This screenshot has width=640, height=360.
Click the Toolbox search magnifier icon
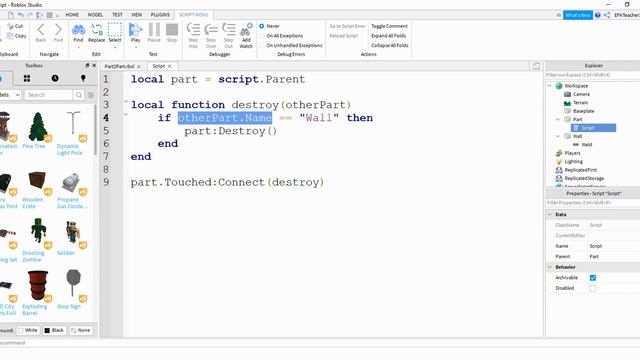tap(78, 95)
